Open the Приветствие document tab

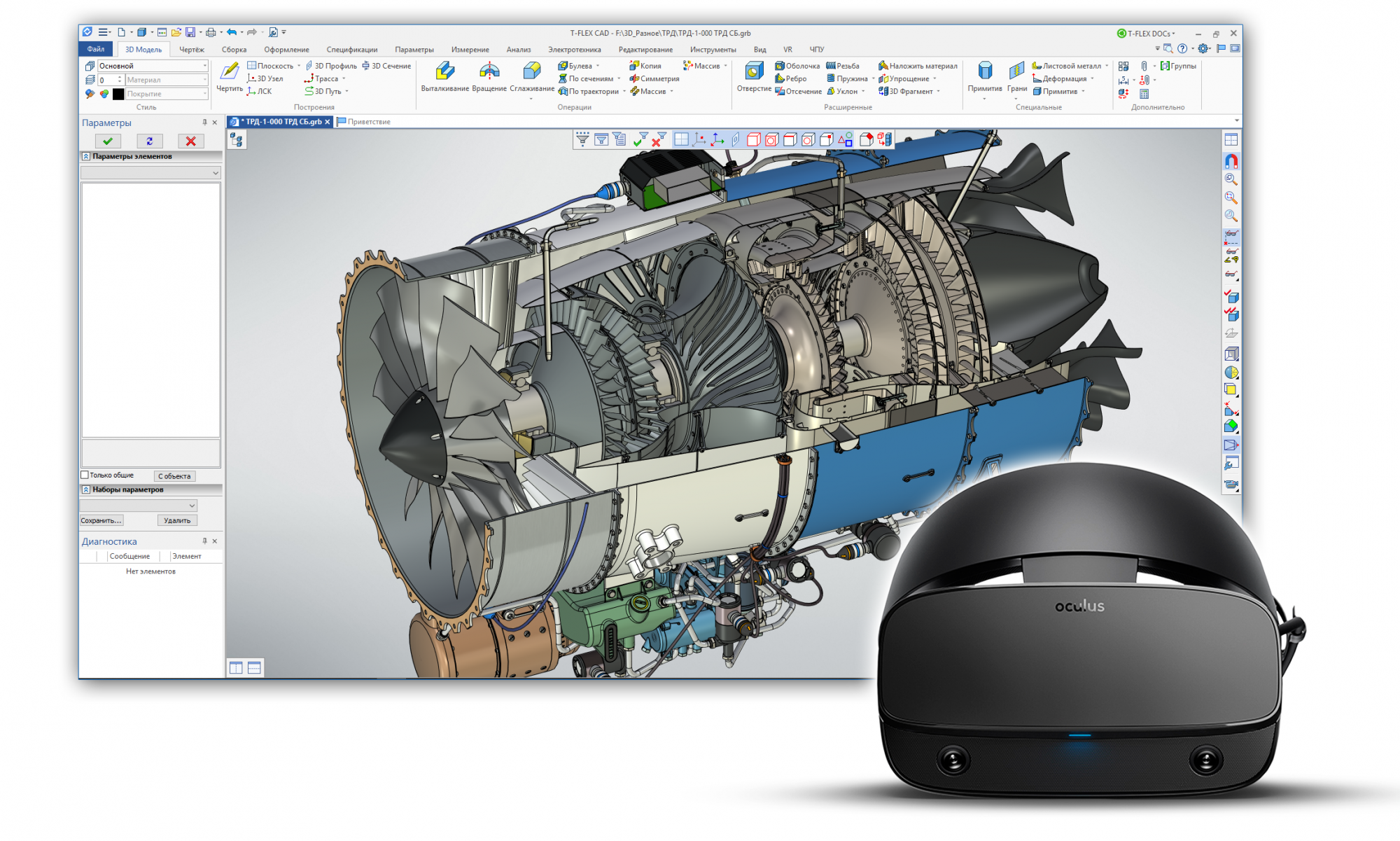(368, 122)
